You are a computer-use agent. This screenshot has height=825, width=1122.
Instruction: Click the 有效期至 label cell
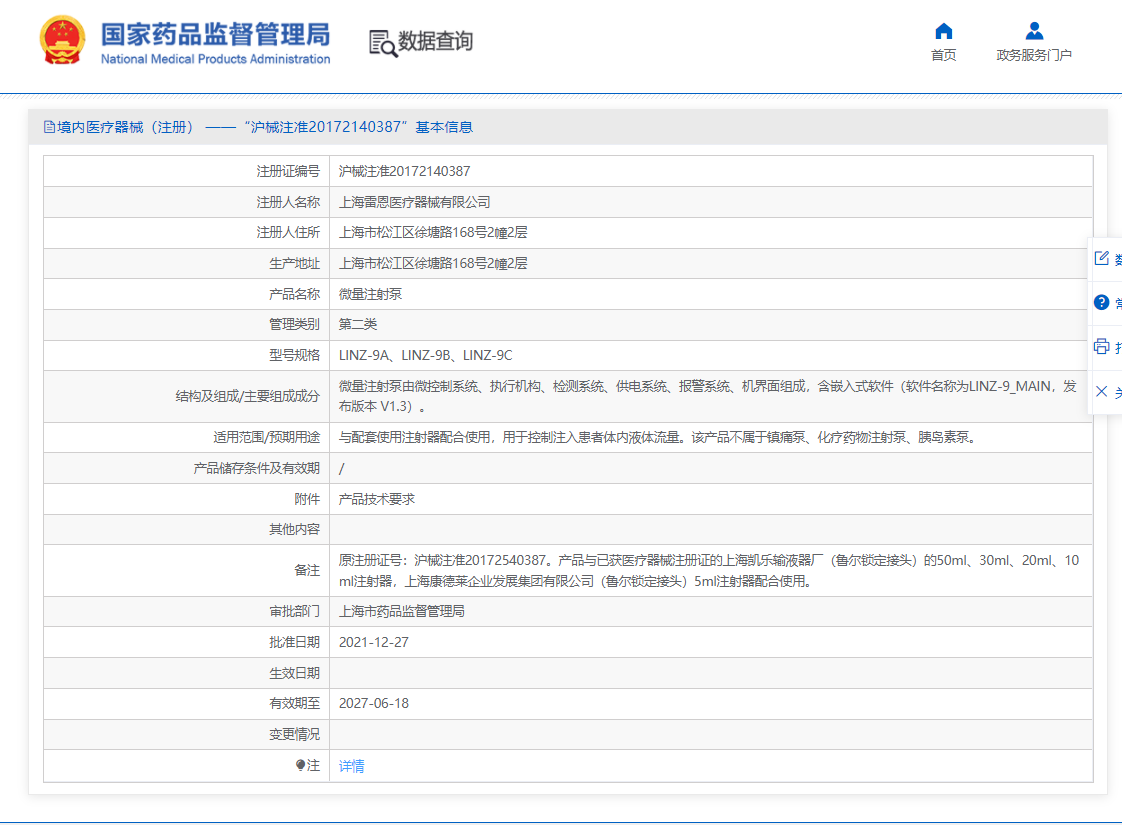[187, 703]
